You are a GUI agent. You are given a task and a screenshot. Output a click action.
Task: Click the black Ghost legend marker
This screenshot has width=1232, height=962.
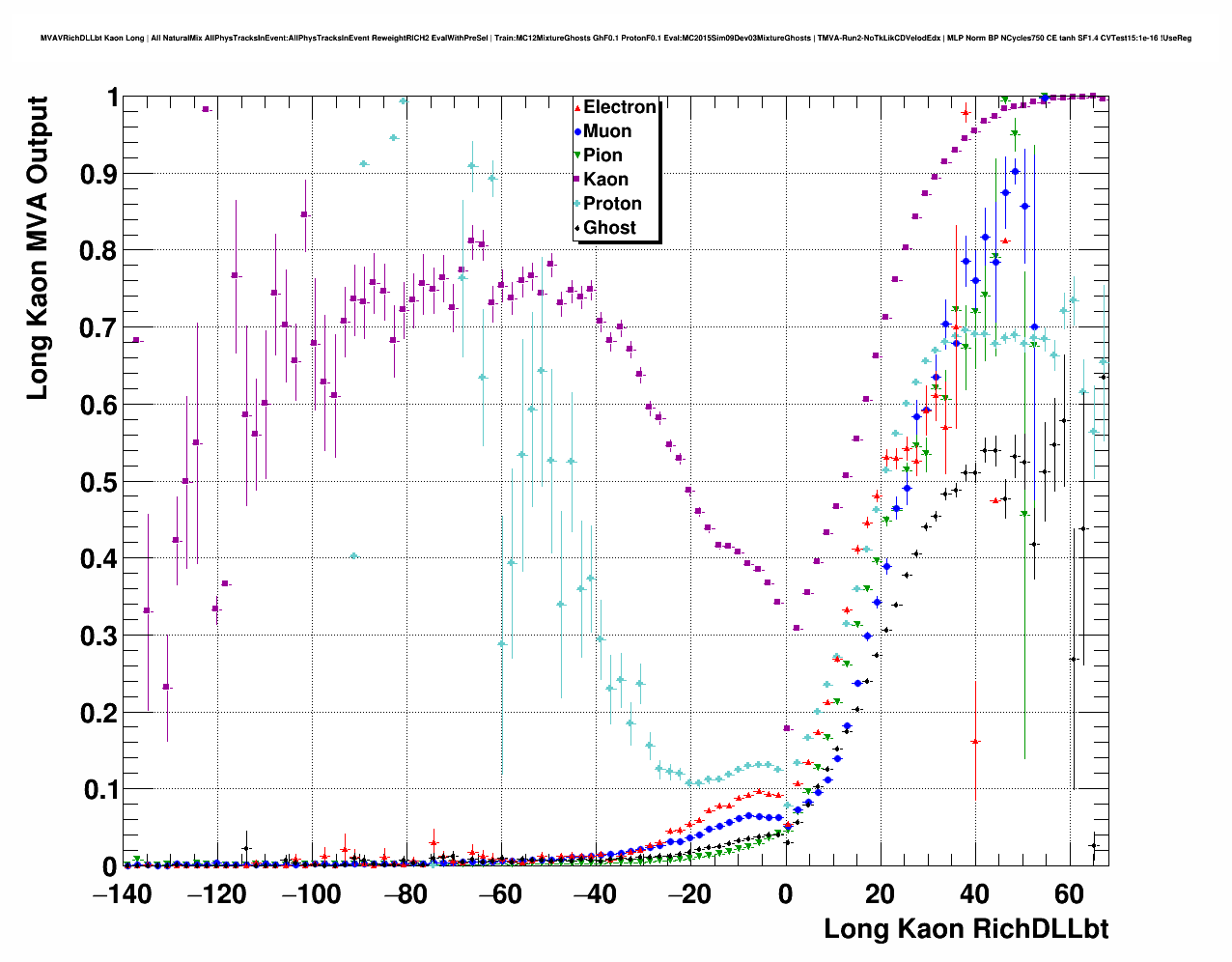[x=577, y=228]
